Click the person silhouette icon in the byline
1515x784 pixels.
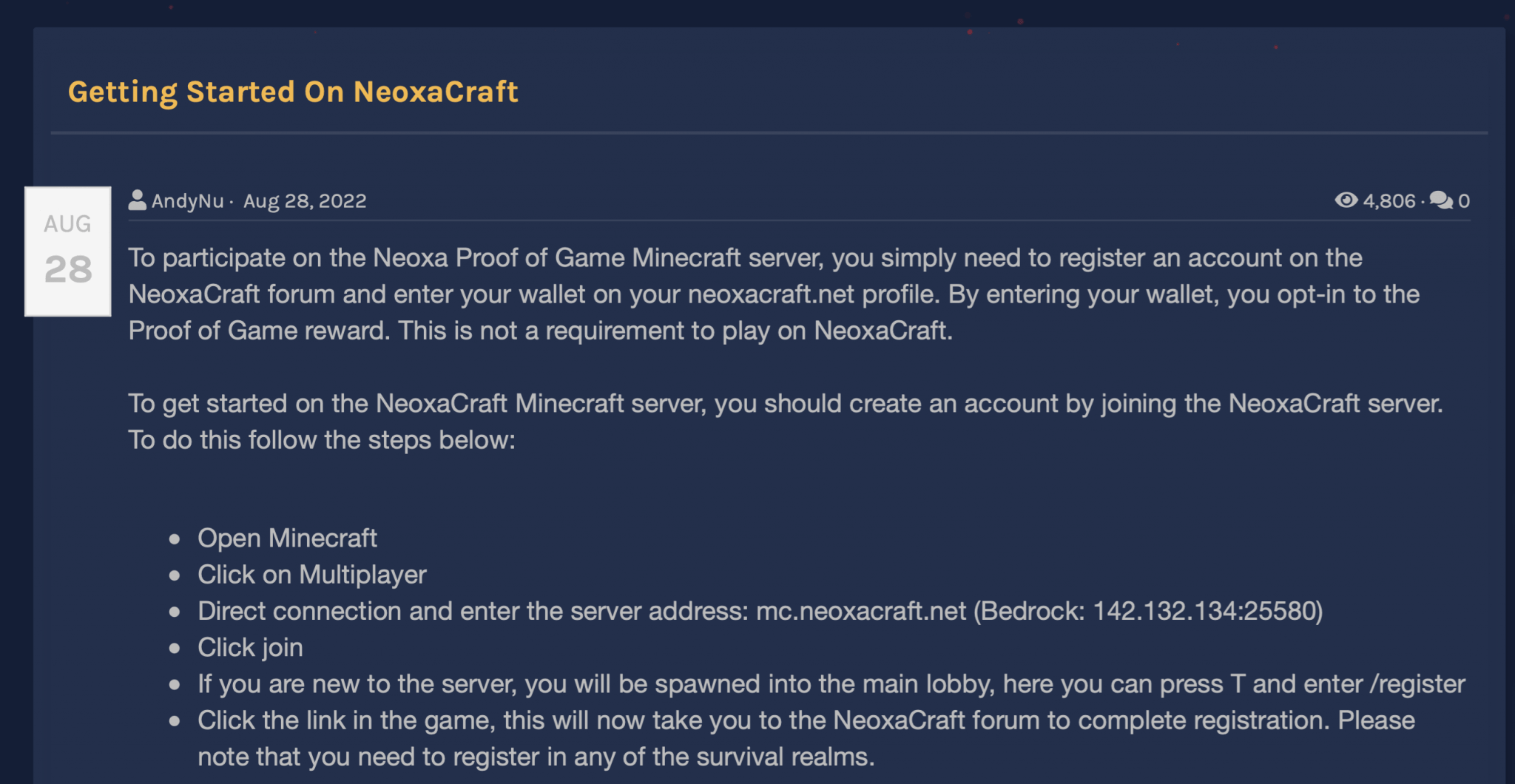pos(138,200)
